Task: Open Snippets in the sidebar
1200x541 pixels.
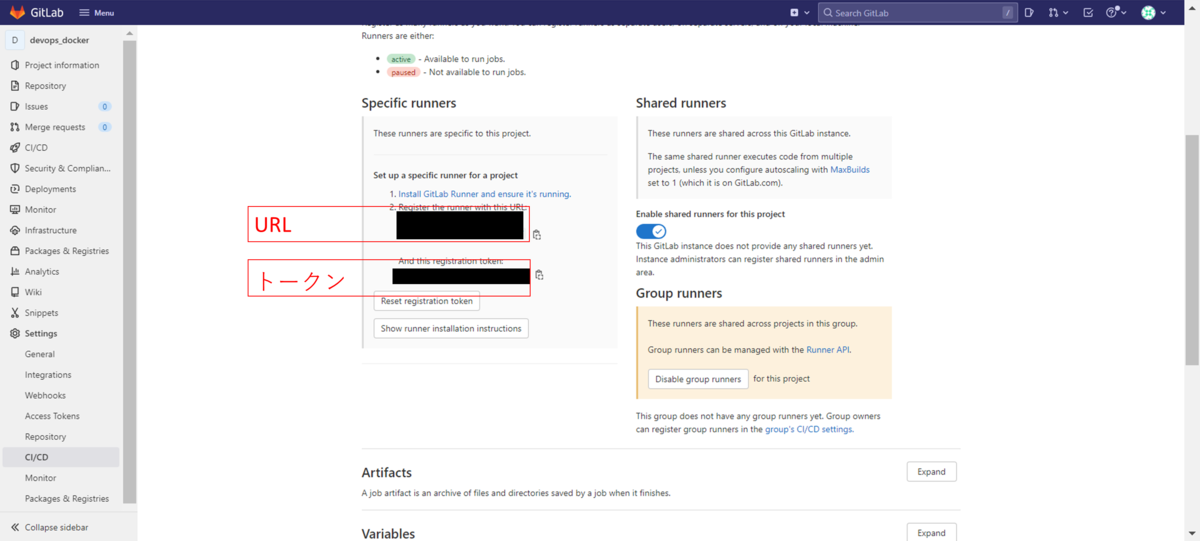Action: coord(41,313)
